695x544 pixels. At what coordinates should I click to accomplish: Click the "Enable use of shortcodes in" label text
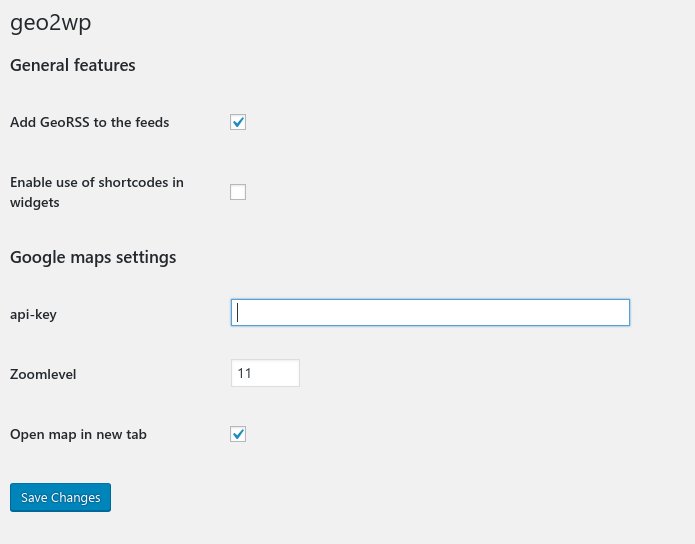[97, 182]
